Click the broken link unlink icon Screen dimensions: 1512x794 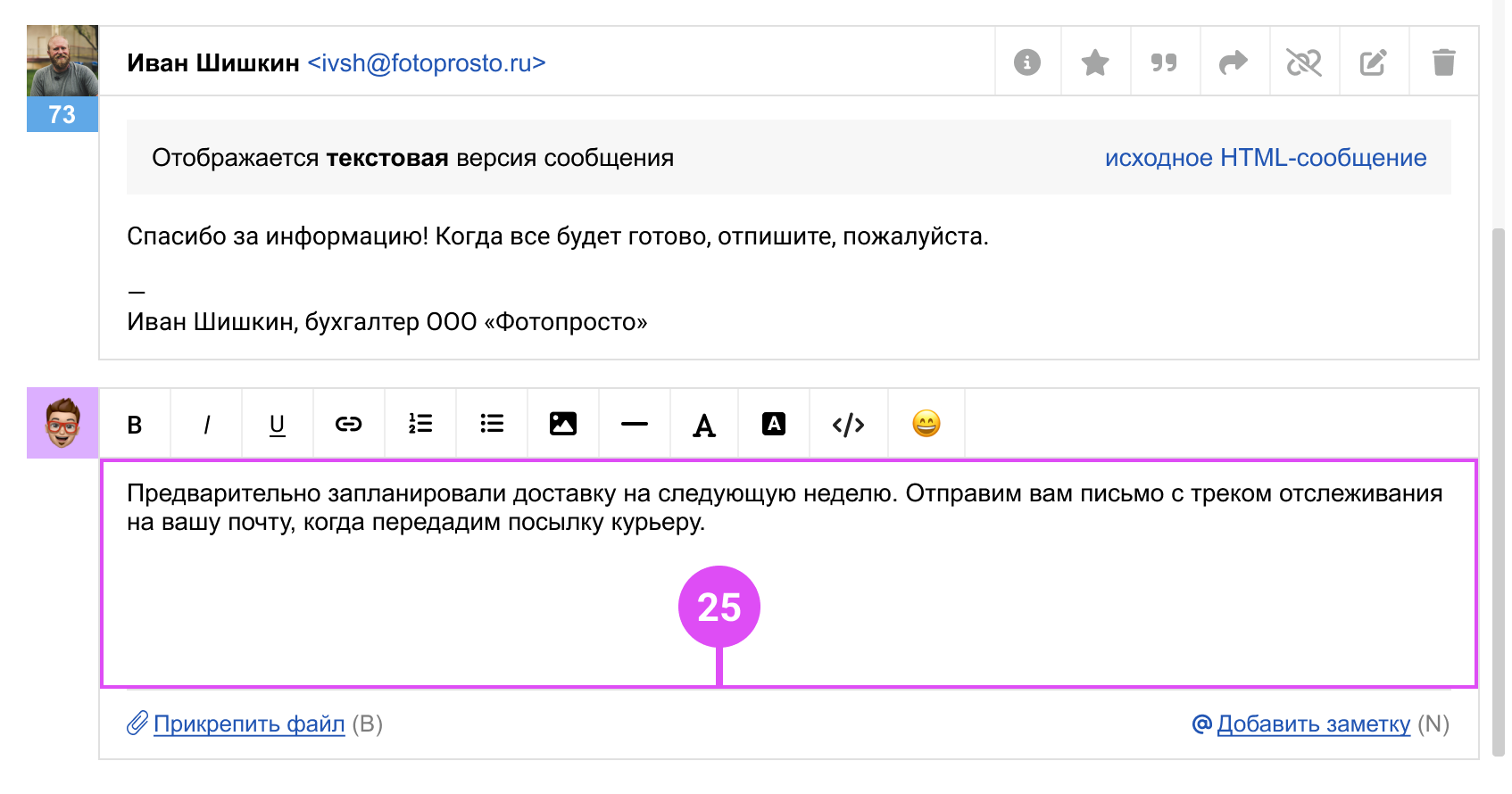[1303, 62]
